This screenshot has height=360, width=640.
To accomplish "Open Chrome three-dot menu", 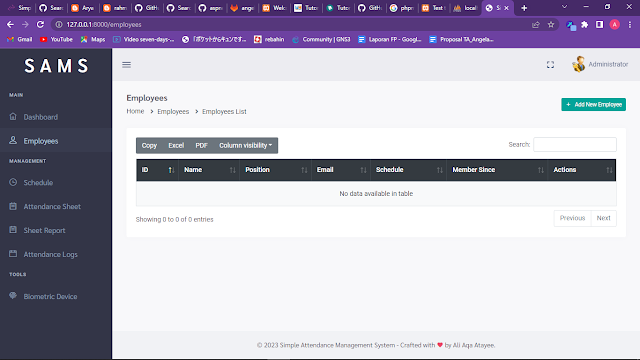I will [630, 24].
